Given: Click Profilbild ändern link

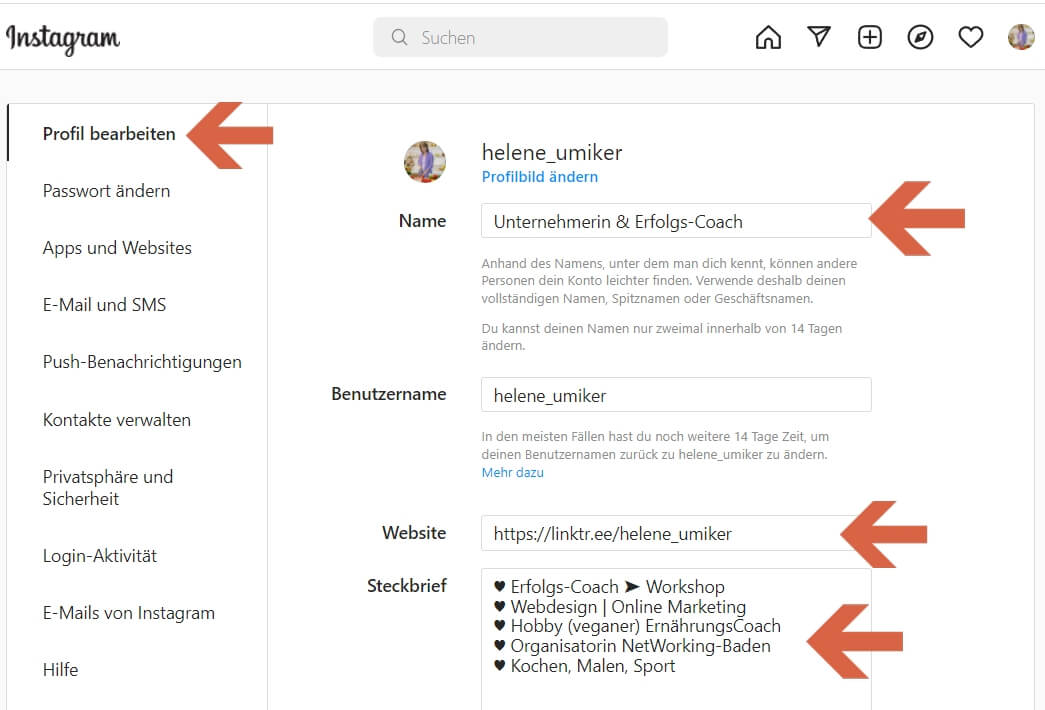Looking at the screenshot, I should pos(540,177).
